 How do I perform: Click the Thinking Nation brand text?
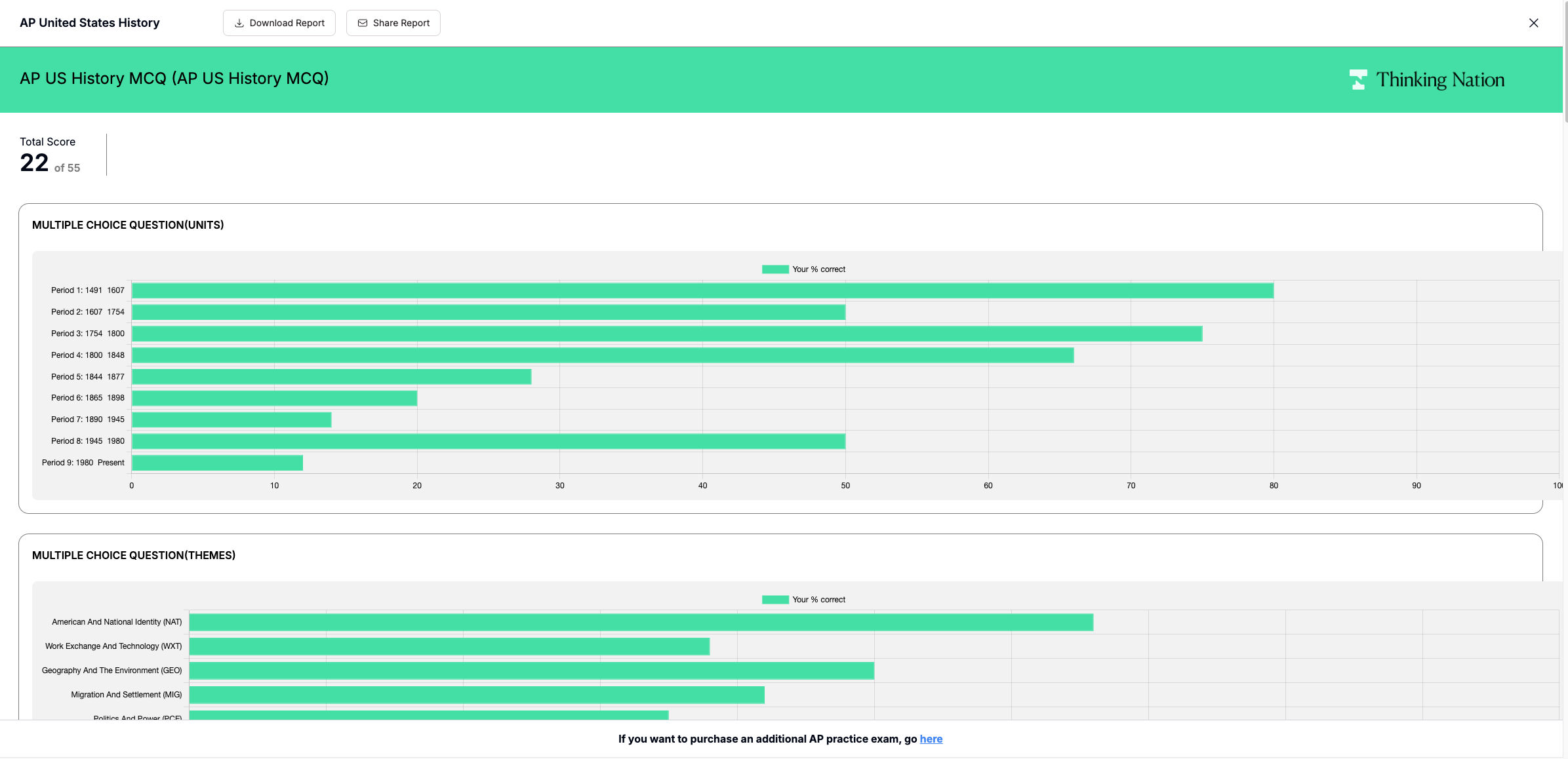(1440, 80)
